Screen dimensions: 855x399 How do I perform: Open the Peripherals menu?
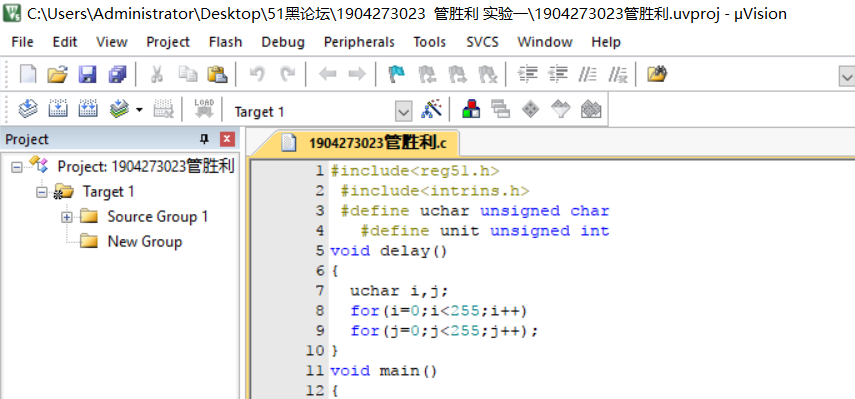click(359, 42)
